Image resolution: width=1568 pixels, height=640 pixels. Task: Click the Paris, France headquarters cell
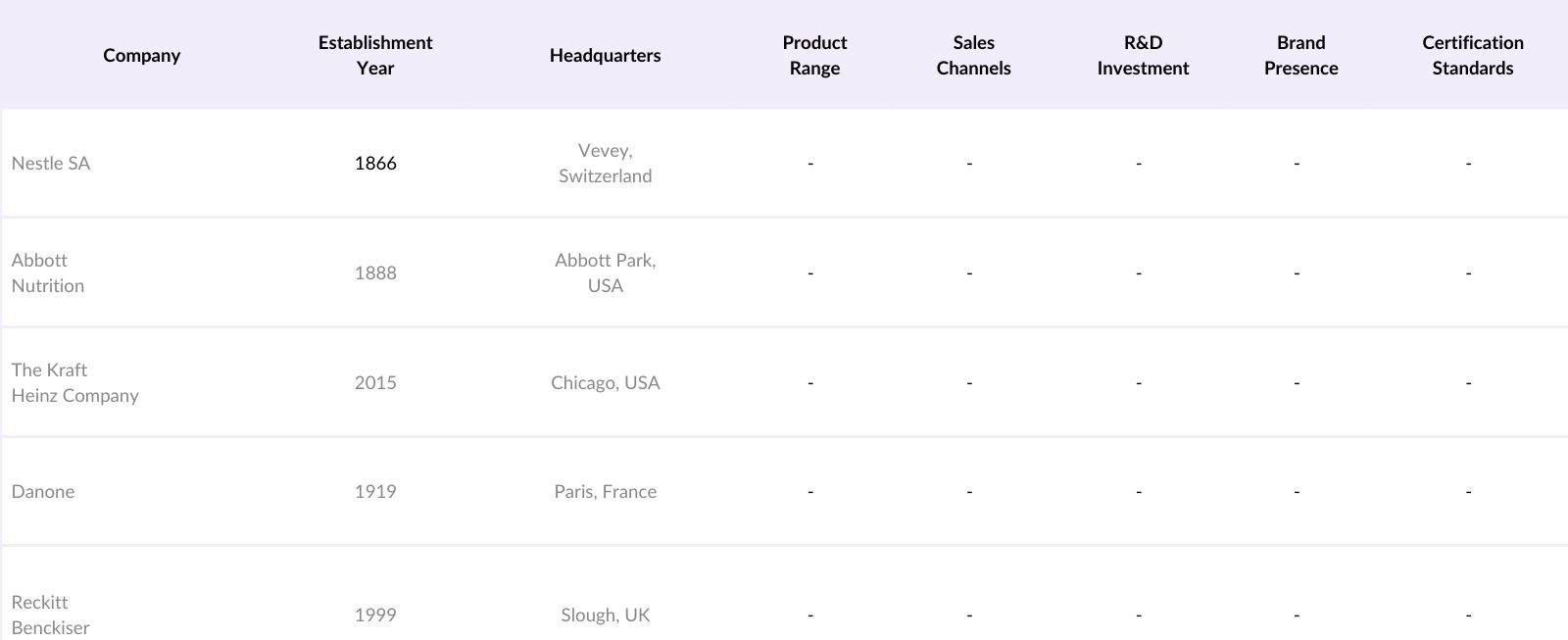pyautogui.click(x=605, y=492)
